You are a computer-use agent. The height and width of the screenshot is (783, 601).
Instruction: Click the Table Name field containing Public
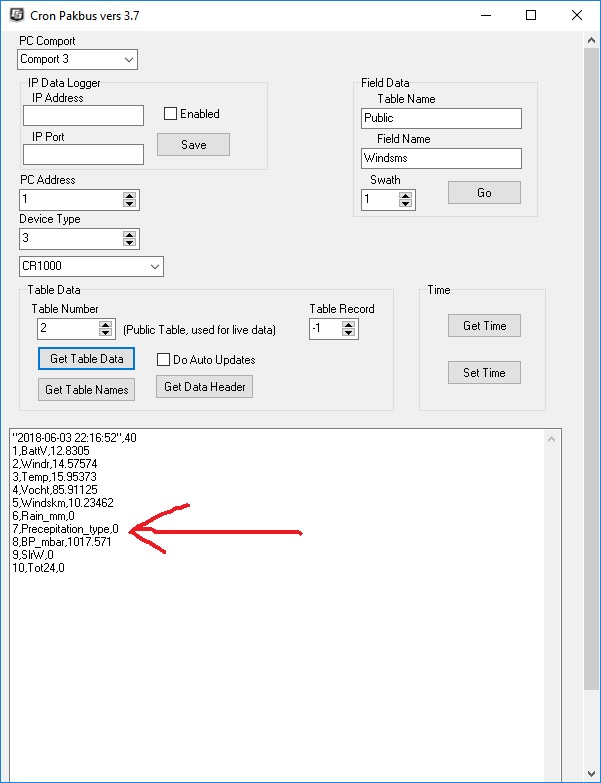click(441, 118)
